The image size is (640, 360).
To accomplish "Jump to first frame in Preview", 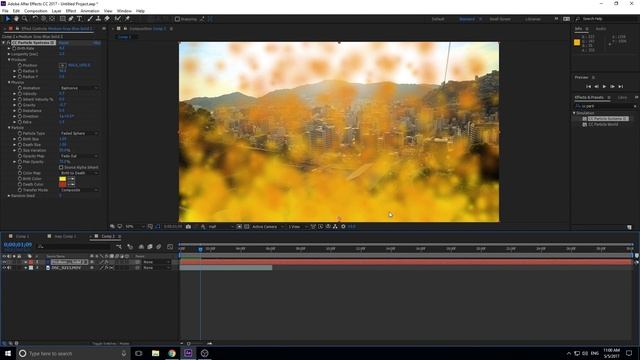I will [588, 87].
